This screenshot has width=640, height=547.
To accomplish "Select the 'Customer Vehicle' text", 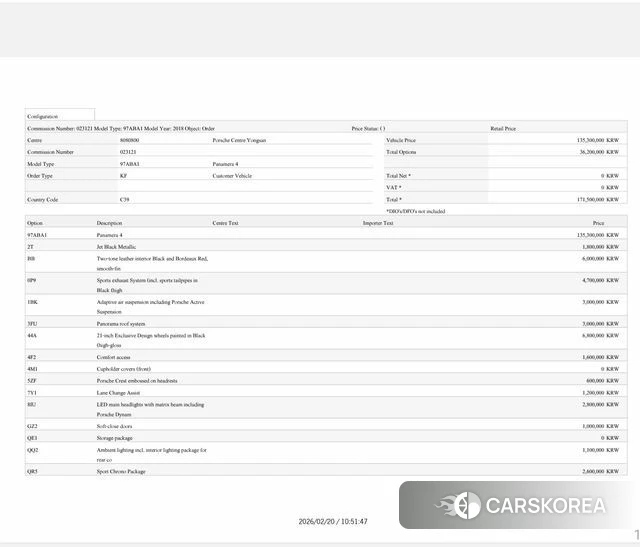I will tap(232, 176).
